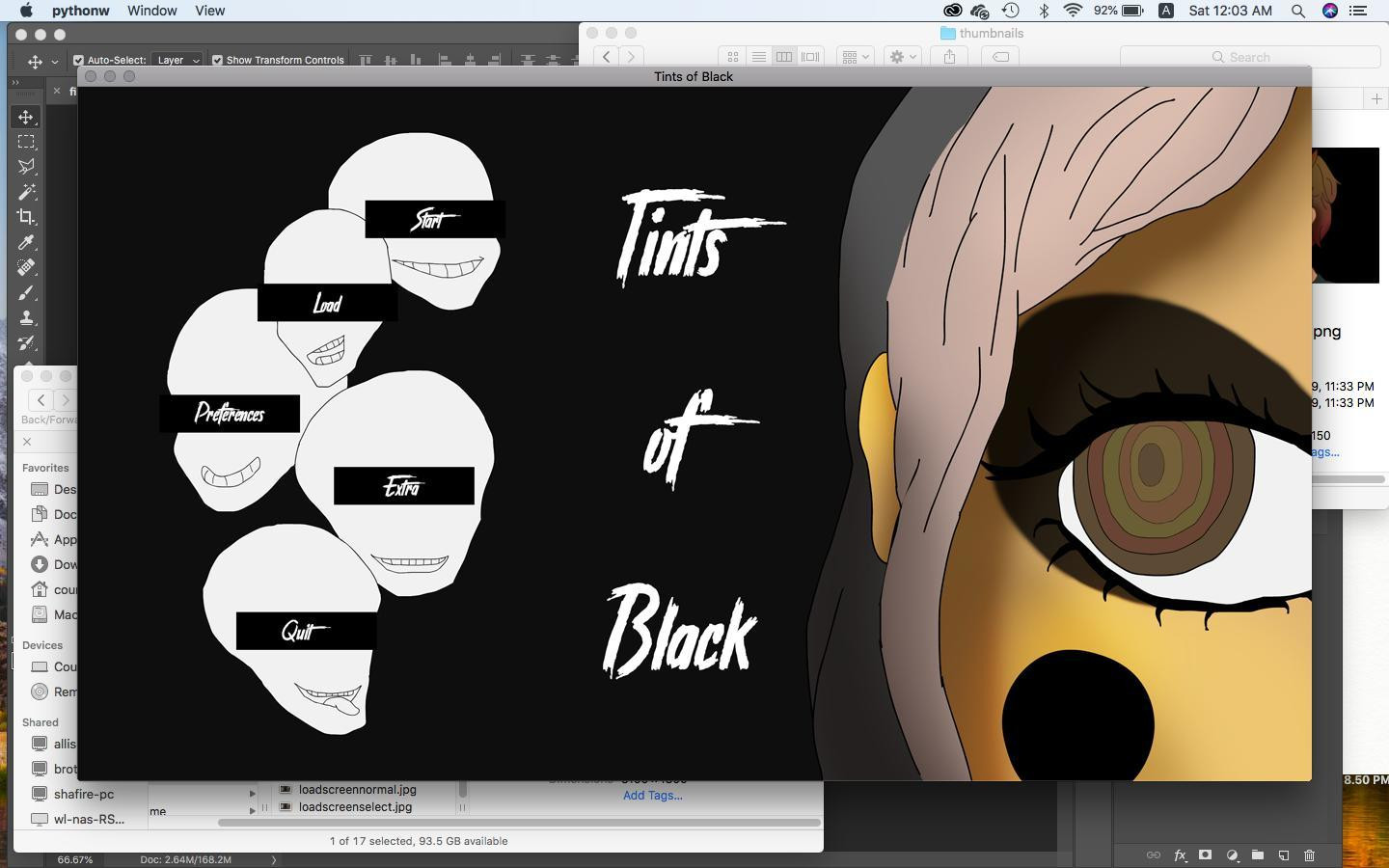Select the Magic Wand tool
Image resolution: width=1389 pixels, height=868 pixels.
pyautogui.click(x=27, y=192)
